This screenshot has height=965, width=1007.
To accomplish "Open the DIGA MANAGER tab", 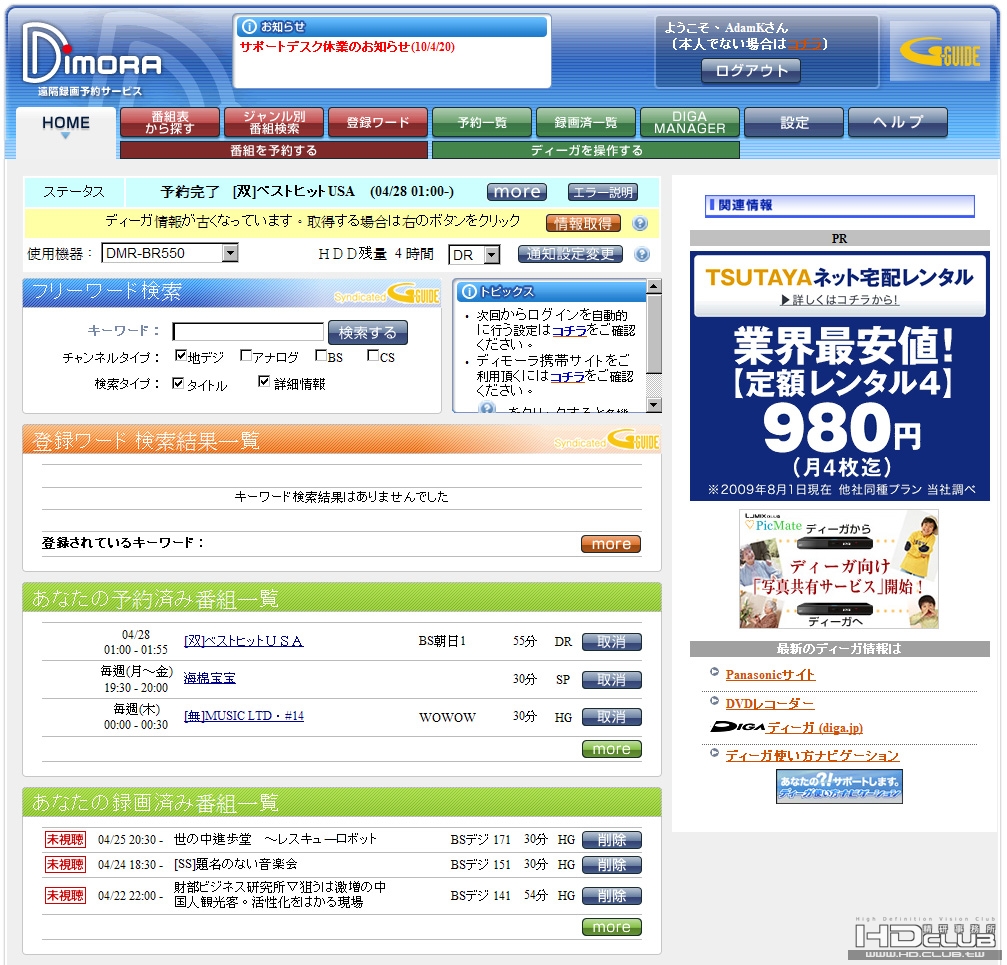I will 690,122.
